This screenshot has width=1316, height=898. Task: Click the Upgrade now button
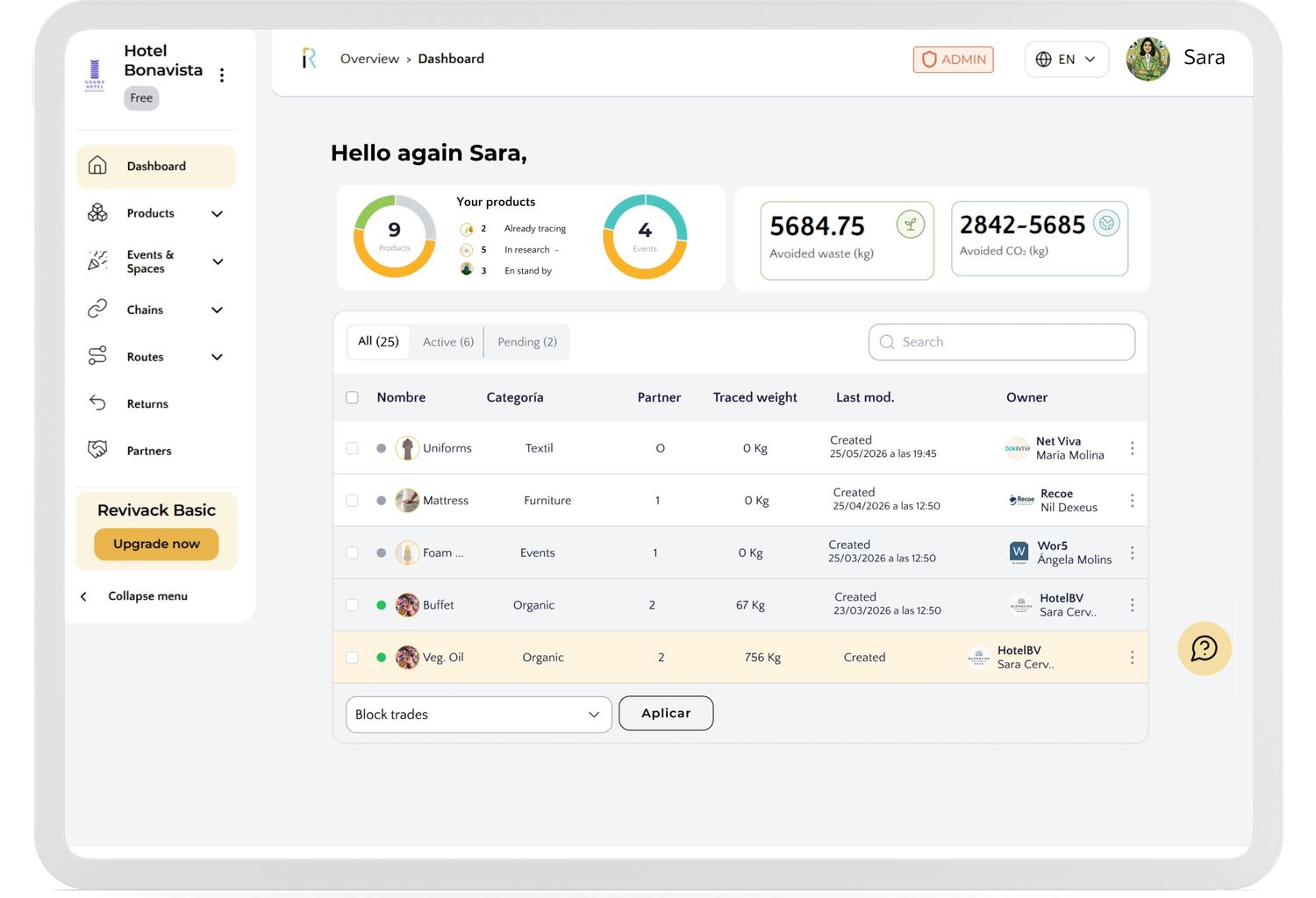coord(156,544)
